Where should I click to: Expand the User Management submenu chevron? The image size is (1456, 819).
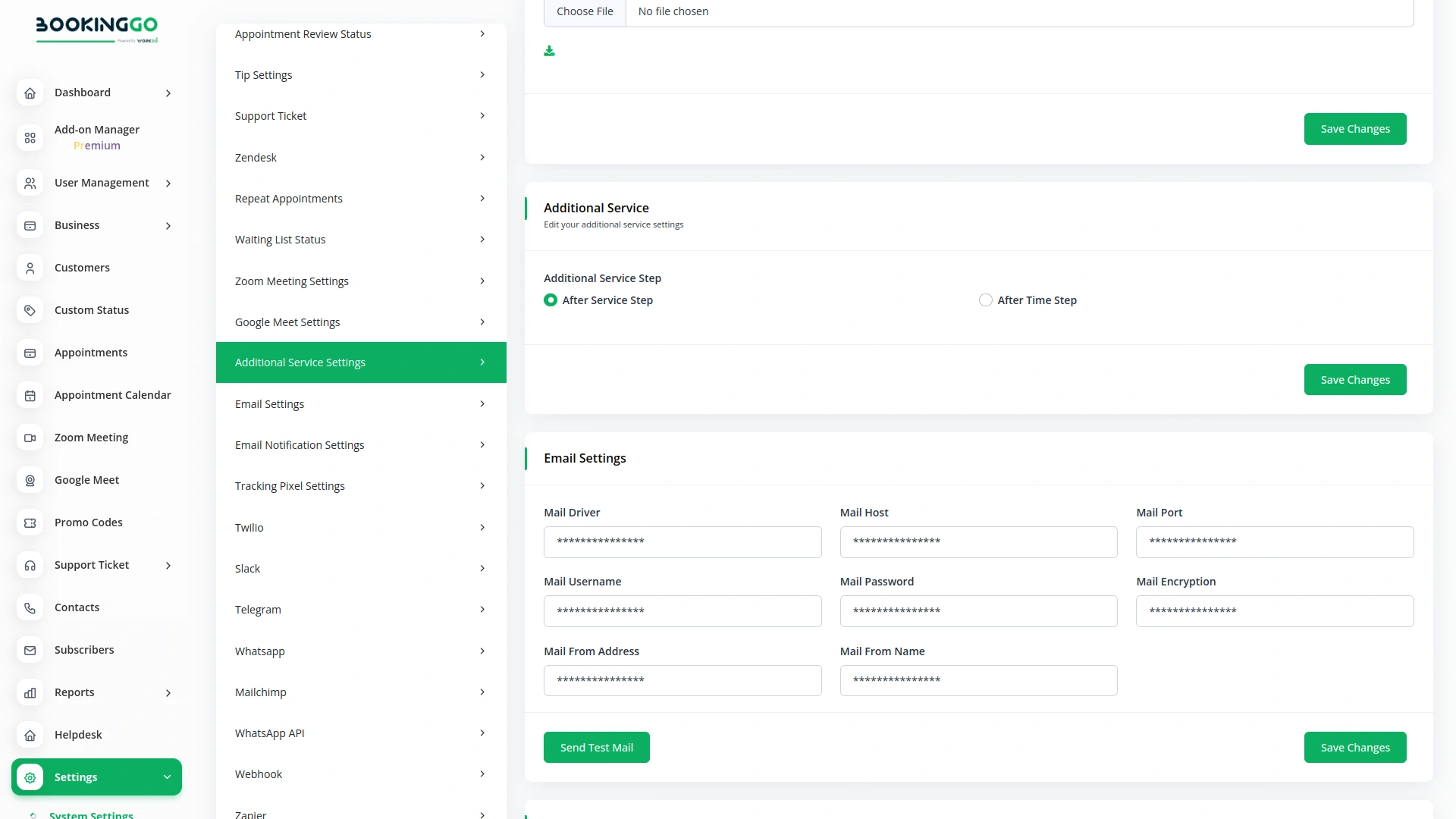click(168, 184)
